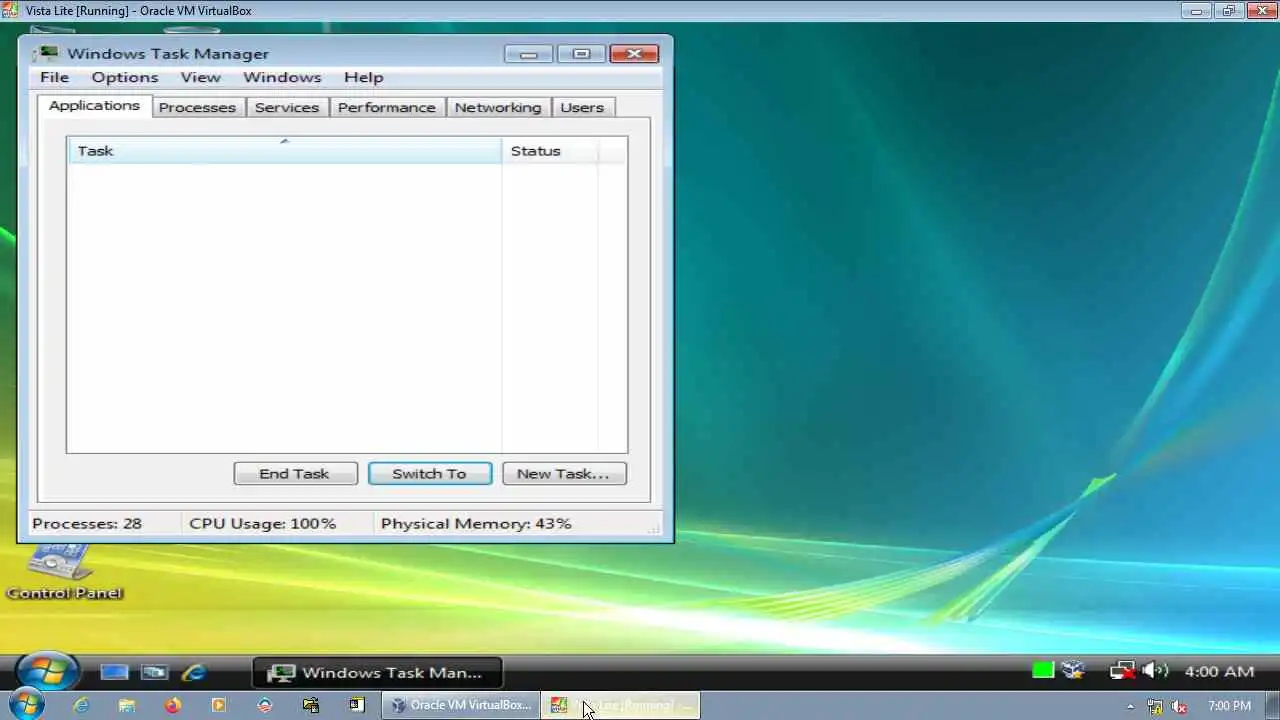Restore down the VirtualBox window
This screenshot has height=720, width=1280.
click(x=1229, y=11)
